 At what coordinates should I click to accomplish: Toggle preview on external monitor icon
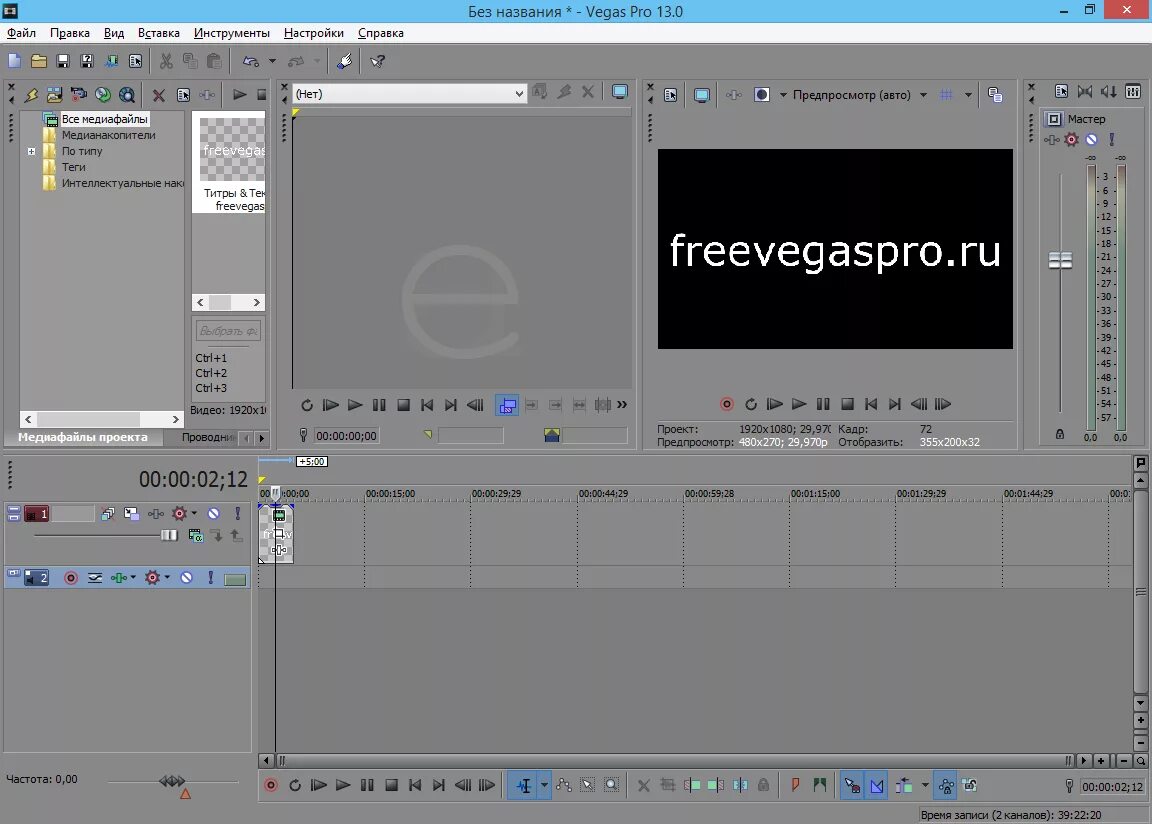point(702,95)
